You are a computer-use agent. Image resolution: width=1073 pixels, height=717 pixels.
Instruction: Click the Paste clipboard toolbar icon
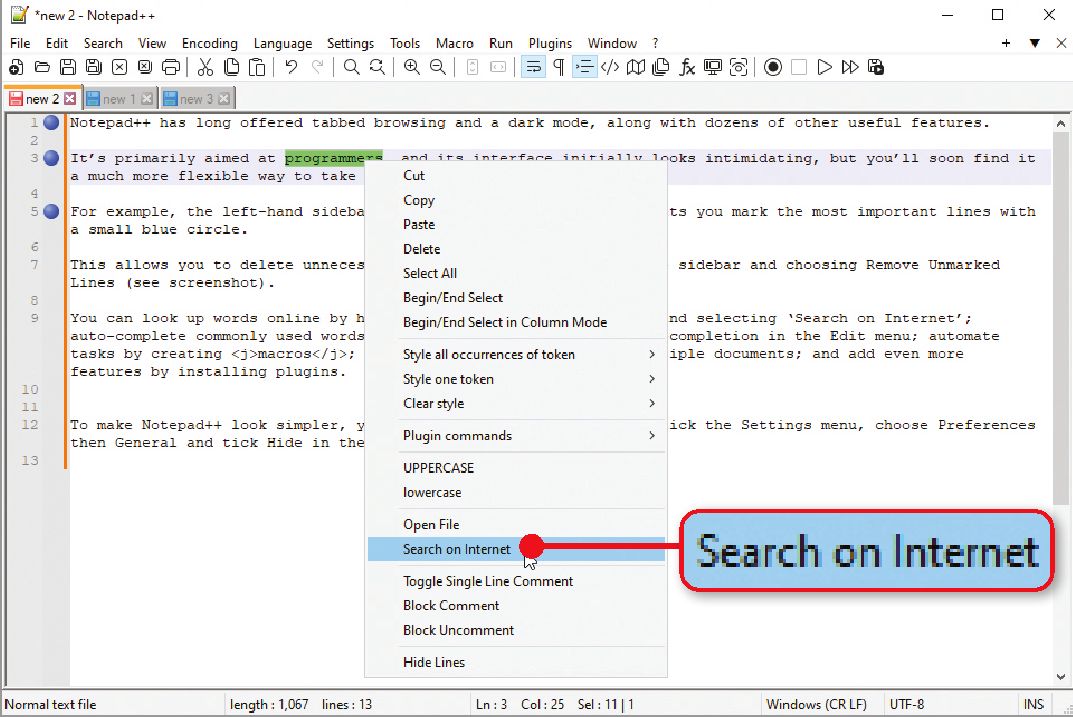(257, 67)
